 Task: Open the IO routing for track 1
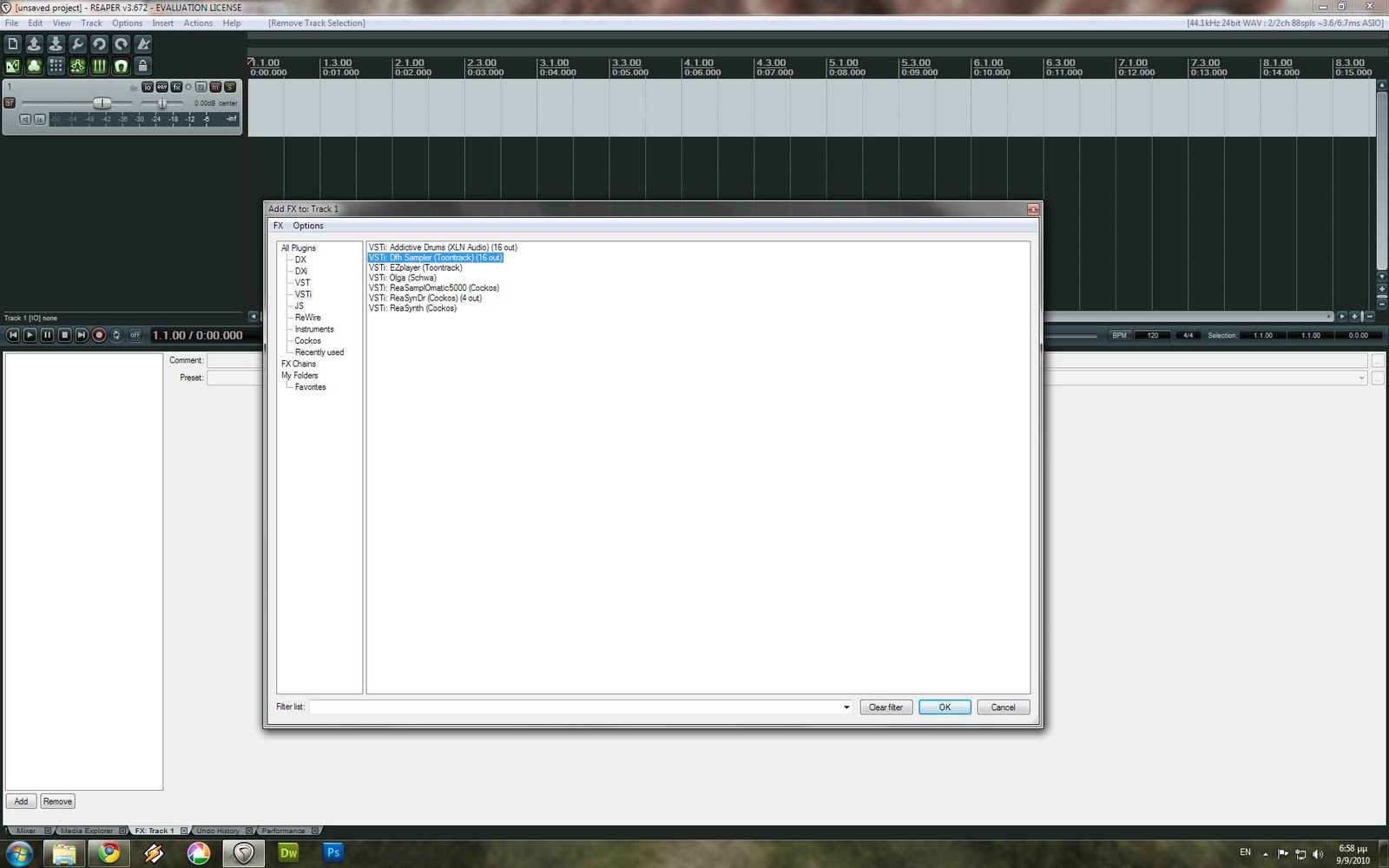click(148, 87)
